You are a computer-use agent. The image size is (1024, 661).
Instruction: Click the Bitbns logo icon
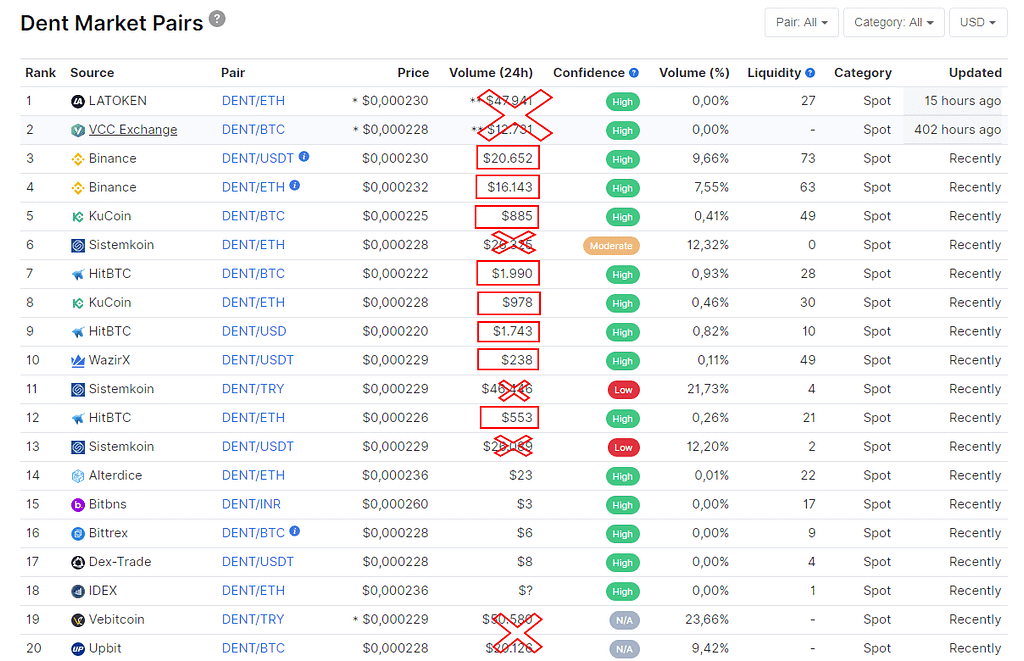[x=78, y=505]
